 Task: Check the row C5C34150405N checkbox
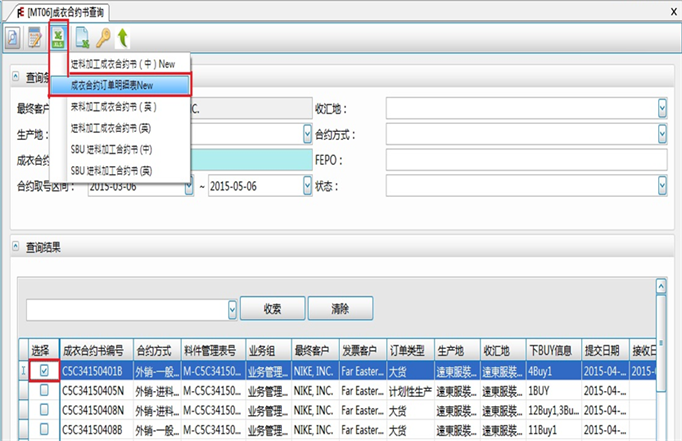coord(43,389)
